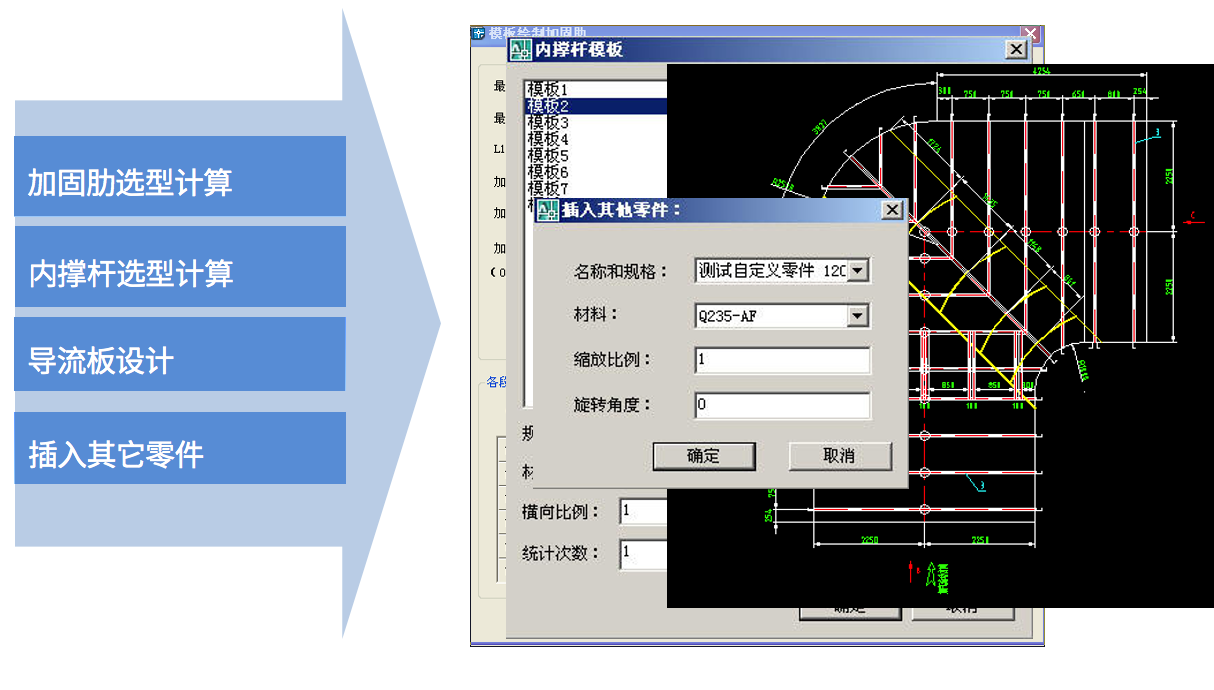The image size is (1214, 690).
Task: Click the 统计次数 input field
Action: tap(642, 552)
